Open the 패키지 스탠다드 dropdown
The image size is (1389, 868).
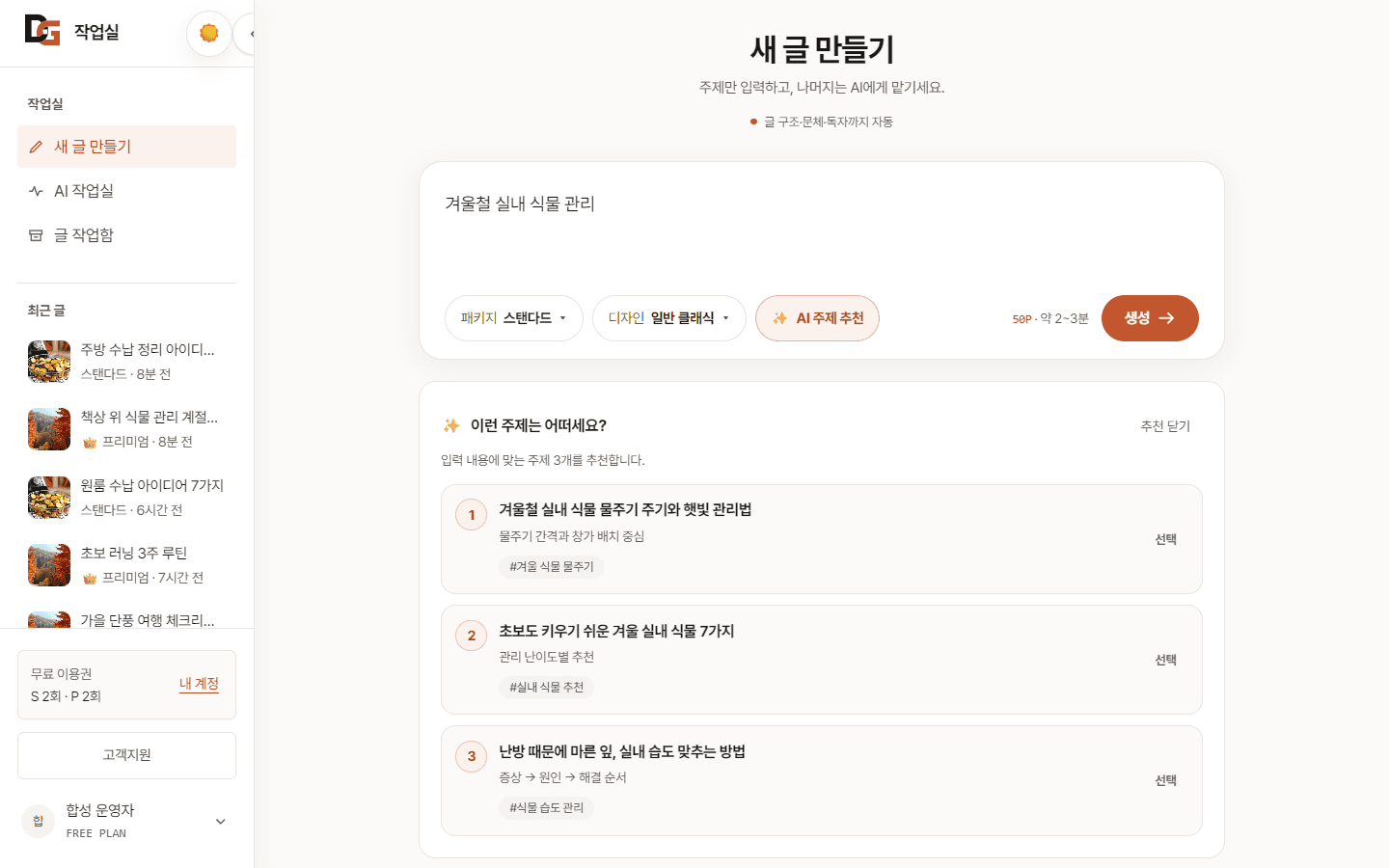513,318
